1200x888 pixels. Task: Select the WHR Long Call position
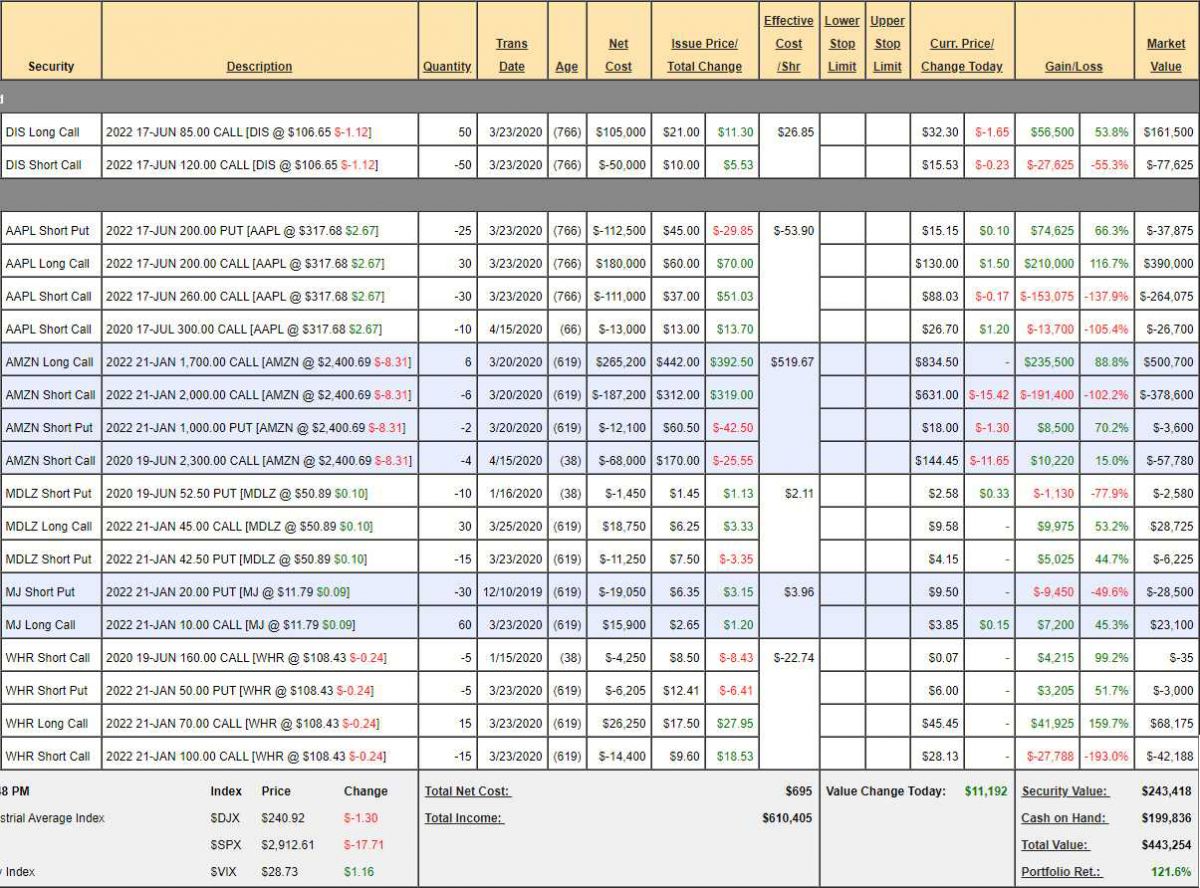pyautogui.click(x=46, y=723)
